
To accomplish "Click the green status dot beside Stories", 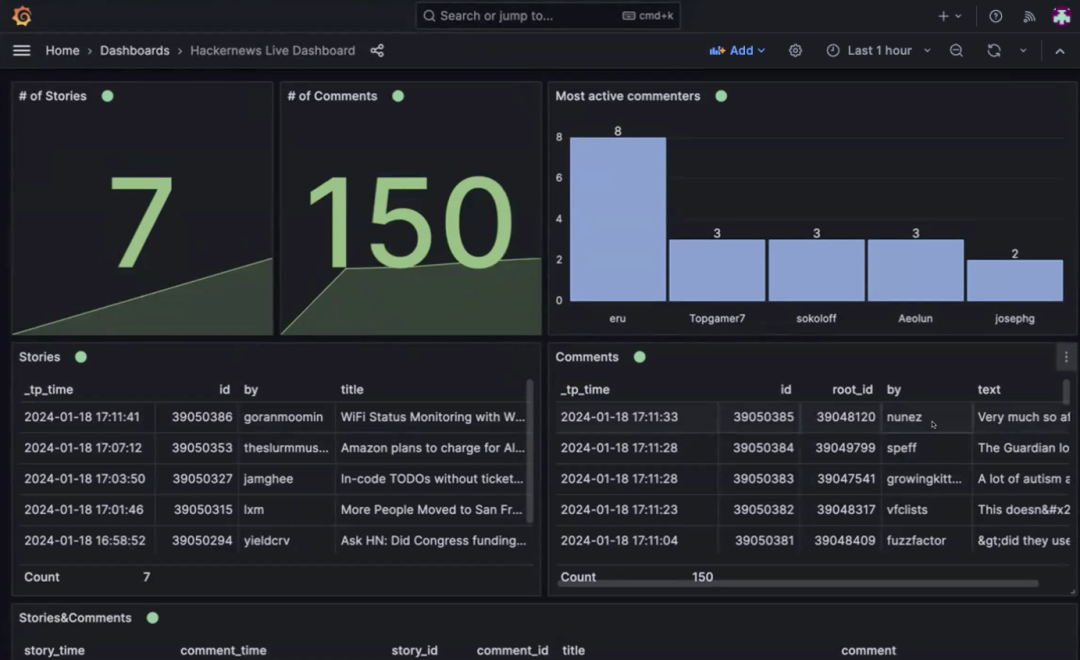I will [81, 357].
